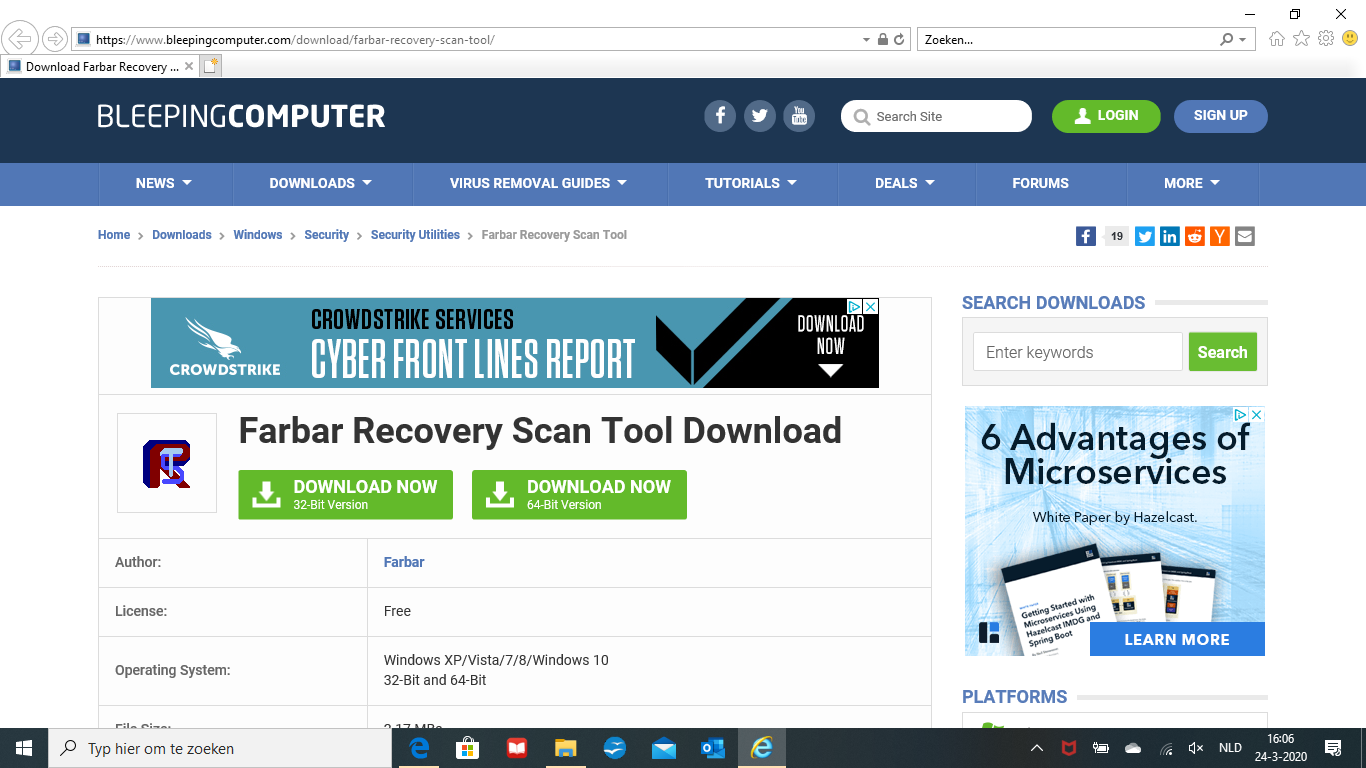The width and height of the screenshot is (1366, 768).
Task: Select the Download Farbar Recovery tab
Action: click(x=100, y=67)
